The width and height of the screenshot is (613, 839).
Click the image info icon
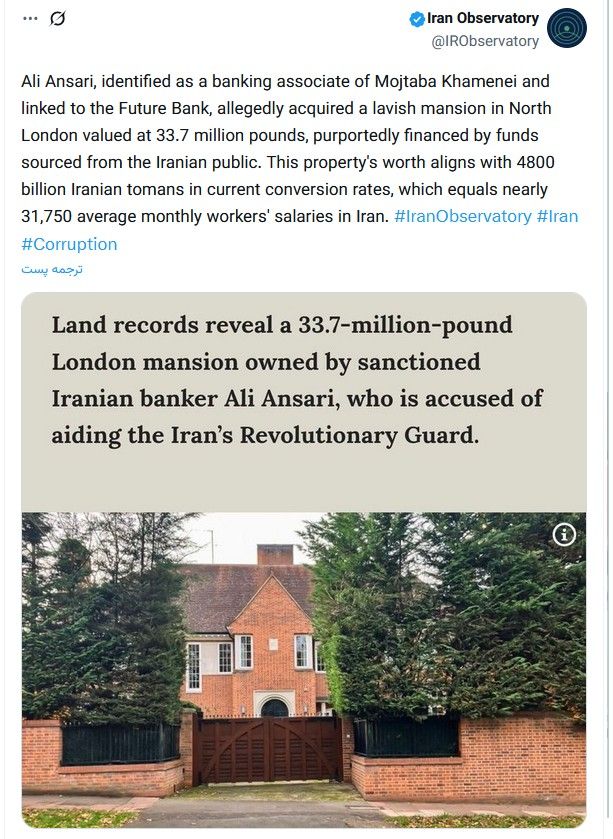coord(564,535)
